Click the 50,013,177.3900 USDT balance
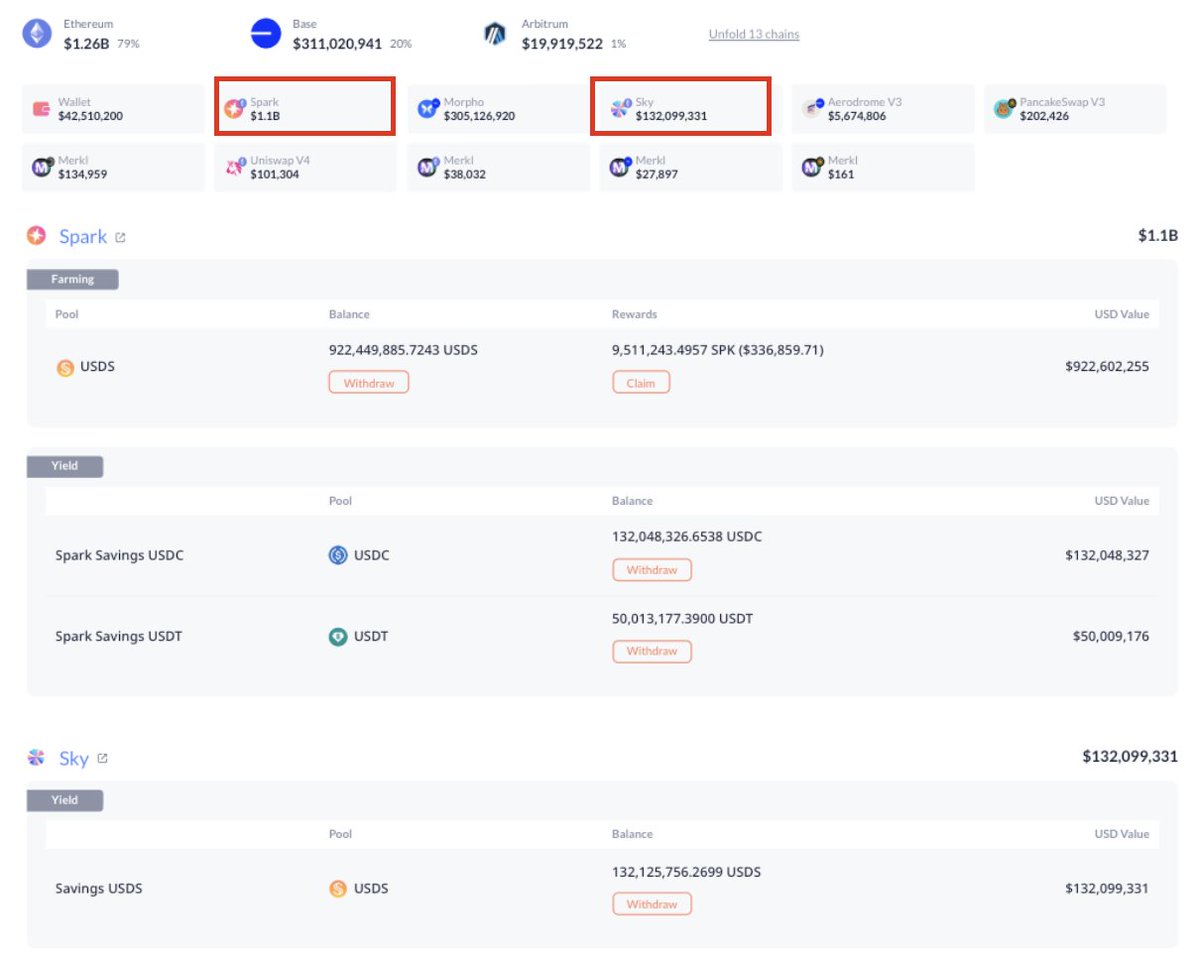1200x962 pixels. pos(682,619)
